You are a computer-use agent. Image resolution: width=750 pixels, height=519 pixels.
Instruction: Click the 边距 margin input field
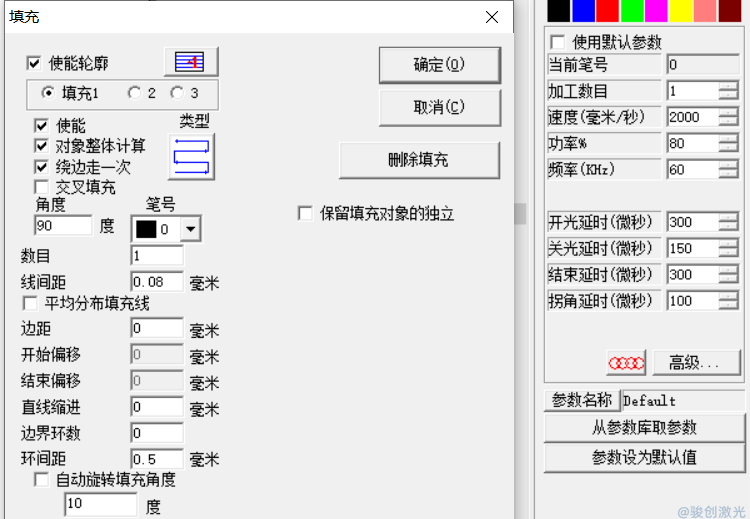[157, 328]
